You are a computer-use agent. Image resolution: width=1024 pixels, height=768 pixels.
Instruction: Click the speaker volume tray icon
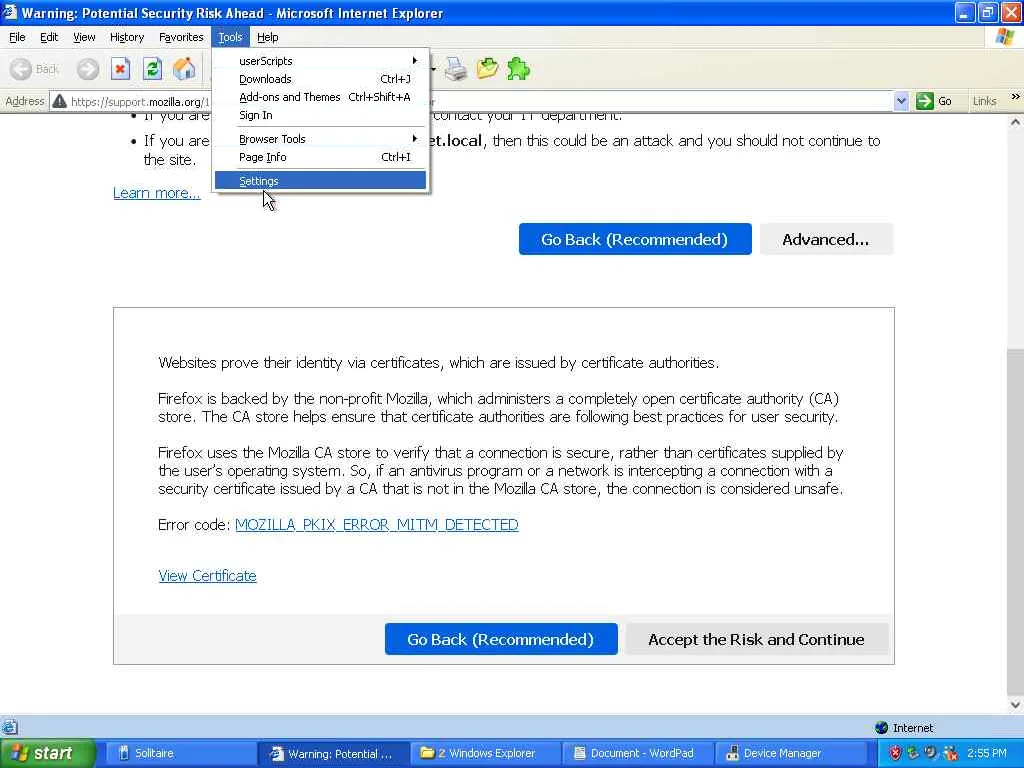pos(931,753)
